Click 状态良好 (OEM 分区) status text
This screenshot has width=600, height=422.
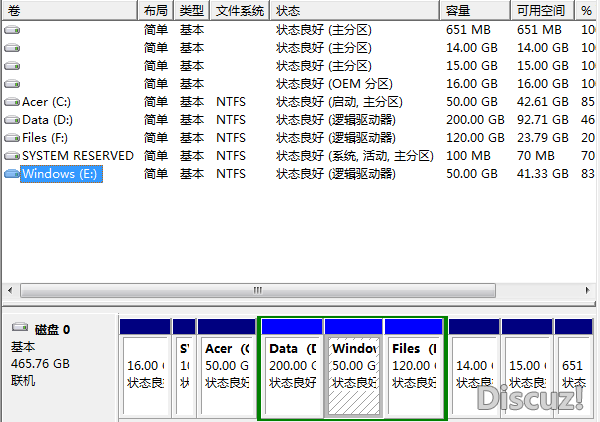coord(334,84)
